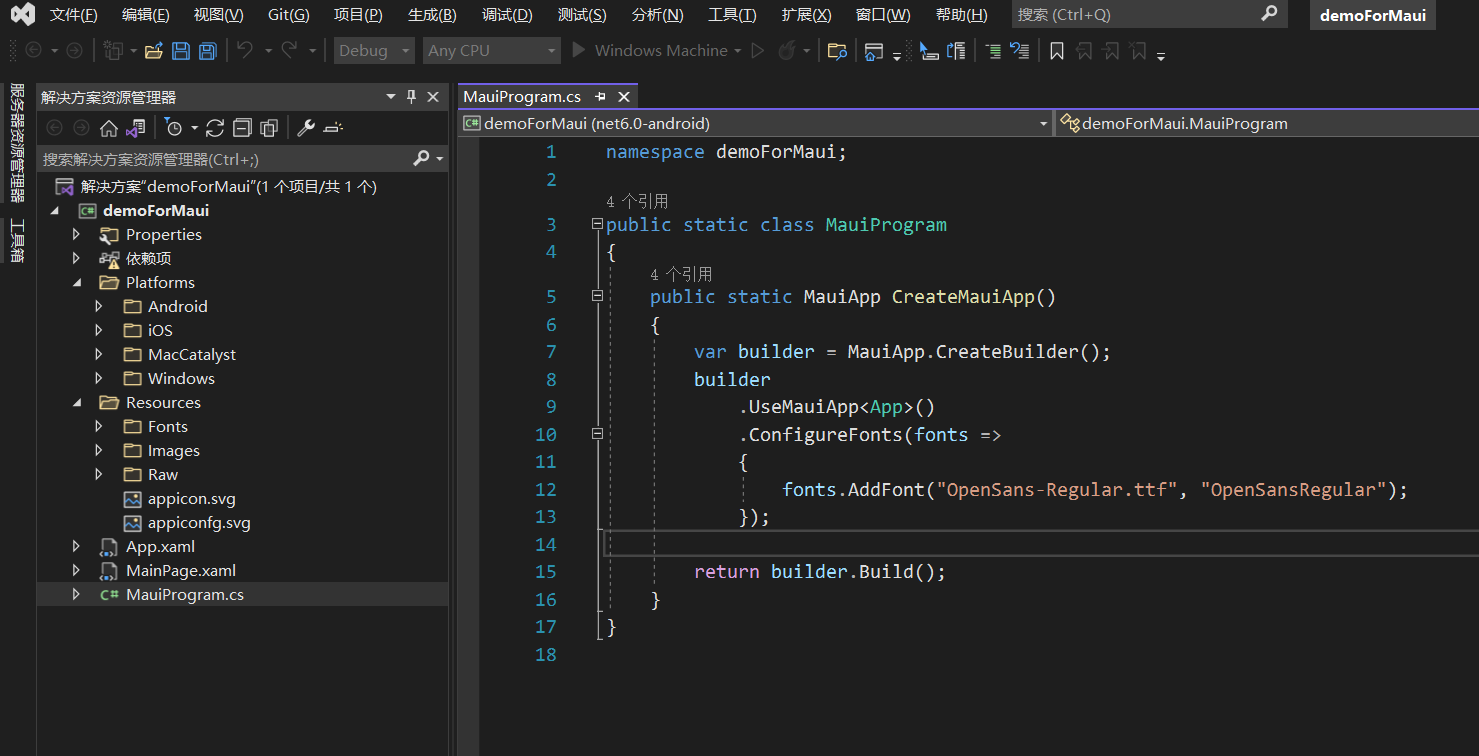Screen dimensions: 1479x756
Task: Click the browser window home icon in toolbar
Action: click(x=873, y=51)
